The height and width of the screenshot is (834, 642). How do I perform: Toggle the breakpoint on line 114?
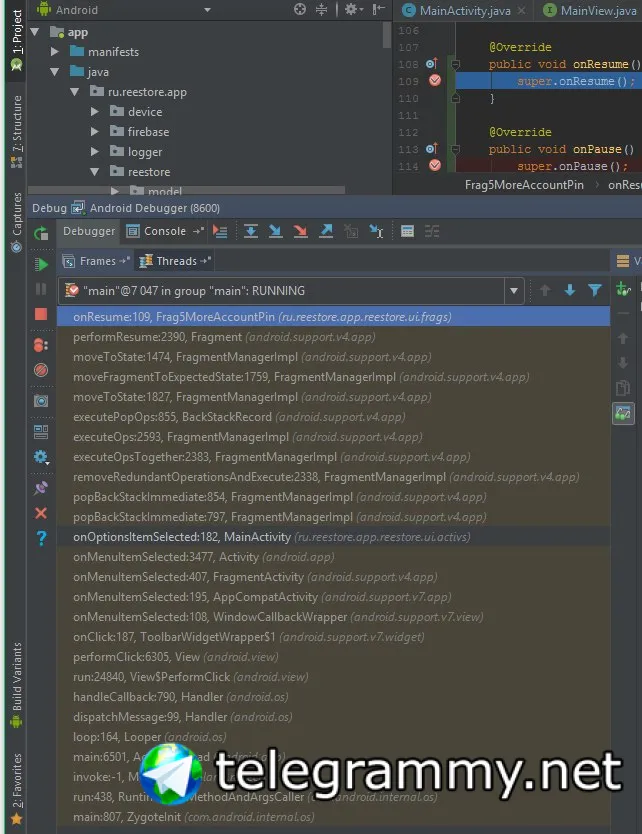(435, 165)
